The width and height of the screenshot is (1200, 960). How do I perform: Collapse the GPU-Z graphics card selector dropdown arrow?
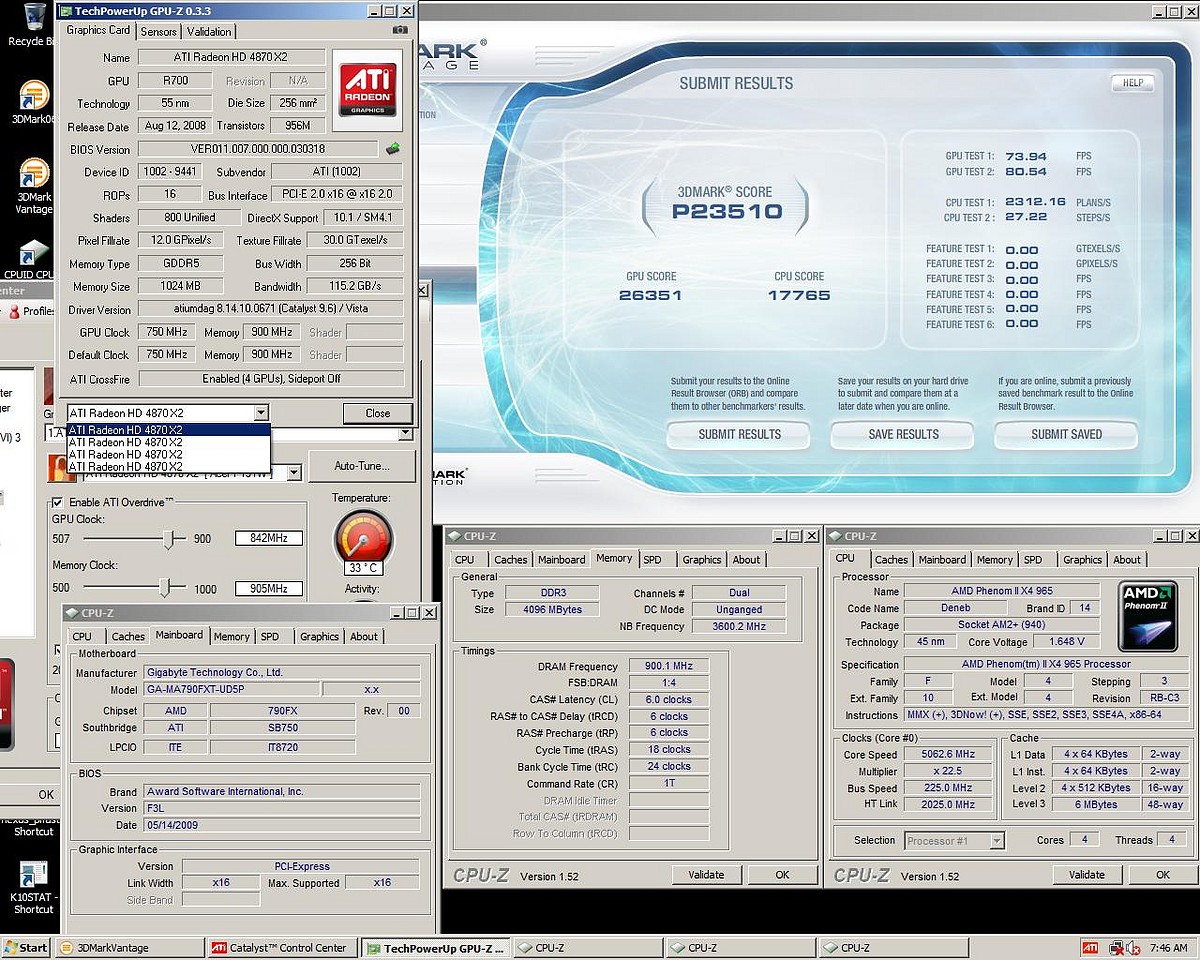pyautogui.click(x=260, y=413)
